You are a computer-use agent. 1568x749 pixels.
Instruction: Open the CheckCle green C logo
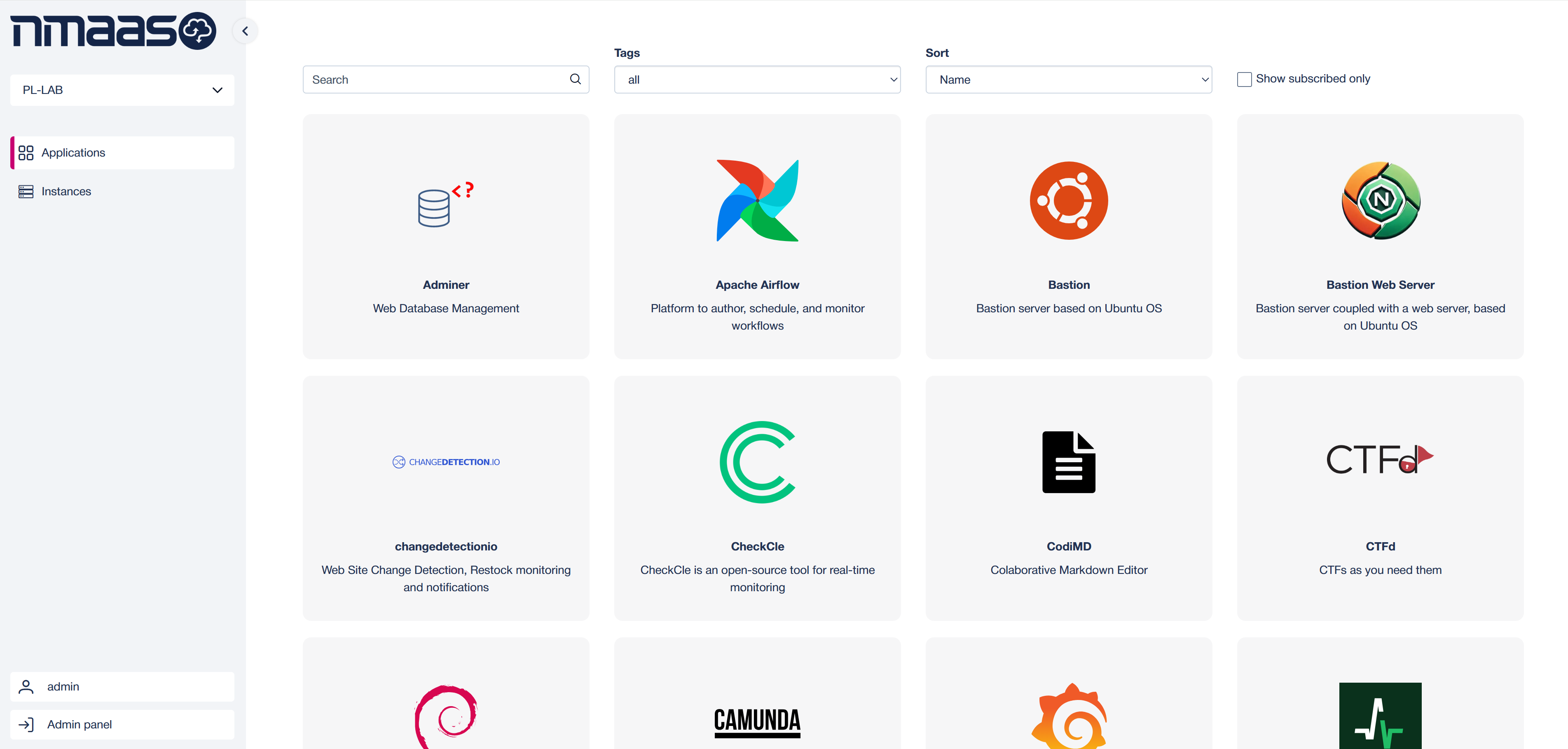pos(757,462)
